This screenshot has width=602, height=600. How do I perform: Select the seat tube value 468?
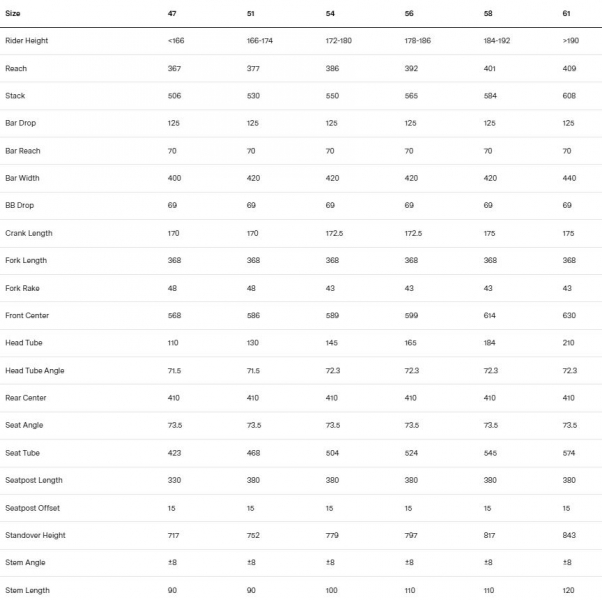[x=253, y=453]
